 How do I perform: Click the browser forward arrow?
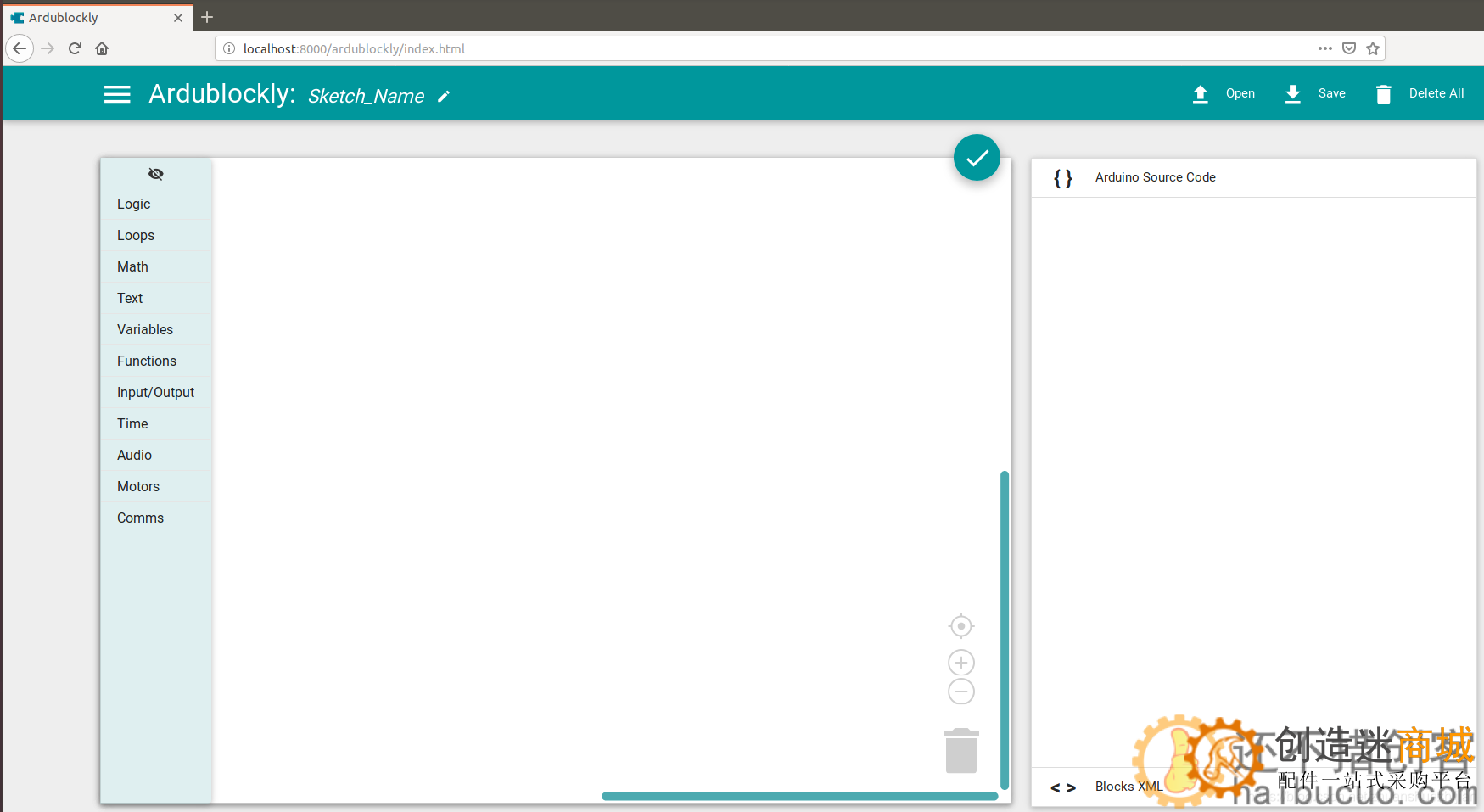click(x=48, y=48)
